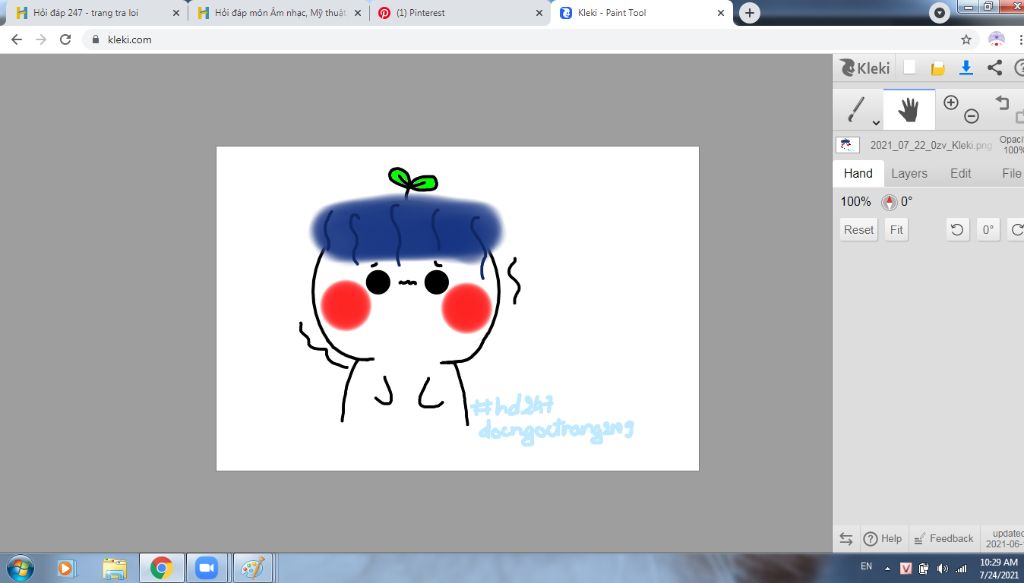Open Paint from the taskbar
Image resolution: width=1024 pixels, height=583 pixels.
(253, 568)
